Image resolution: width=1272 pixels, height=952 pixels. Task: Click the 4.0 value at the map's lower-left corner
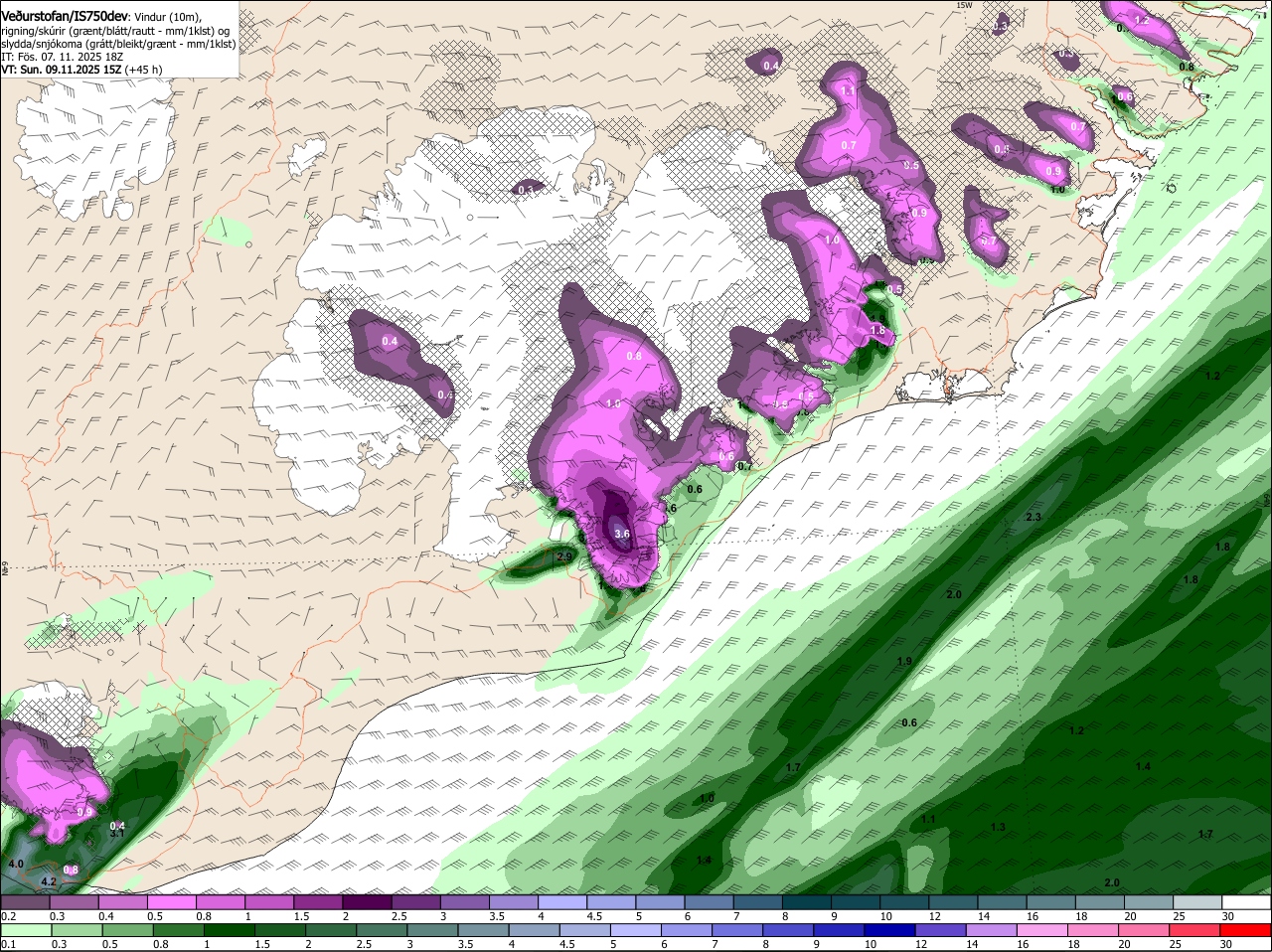point(15,865)
